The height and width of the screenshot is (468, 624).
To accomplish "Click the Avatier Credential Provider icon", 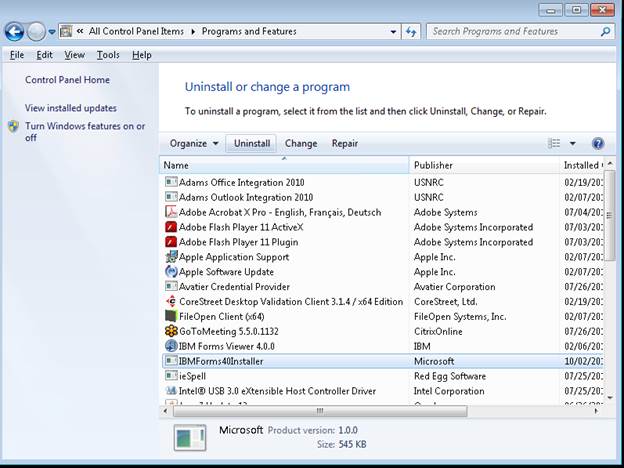I will (x=171, y=287).
